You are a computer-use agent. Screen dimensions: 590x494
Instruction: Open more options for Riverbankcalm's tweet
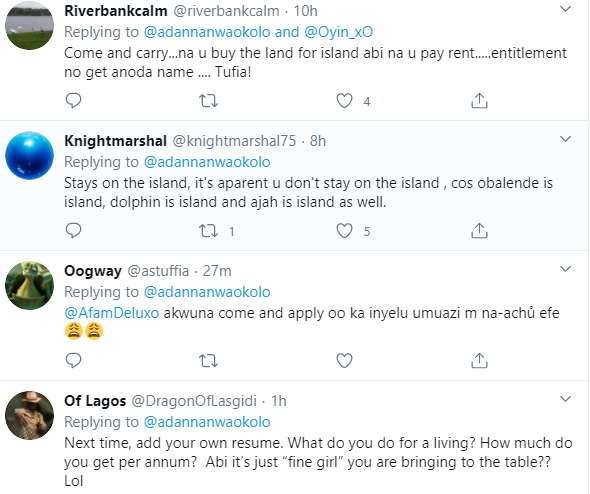point(566,9)
